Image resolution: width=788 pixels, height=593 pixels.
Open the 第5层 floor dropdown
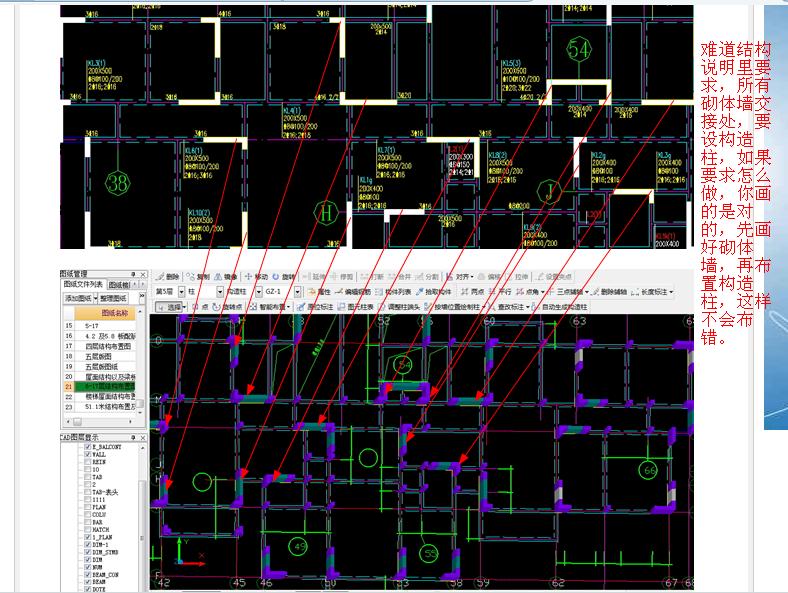click(x=181, y=291)
